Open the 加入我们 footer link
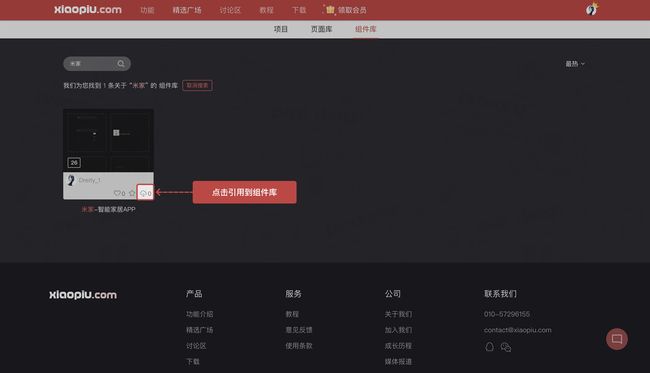 tap(398, 330)
